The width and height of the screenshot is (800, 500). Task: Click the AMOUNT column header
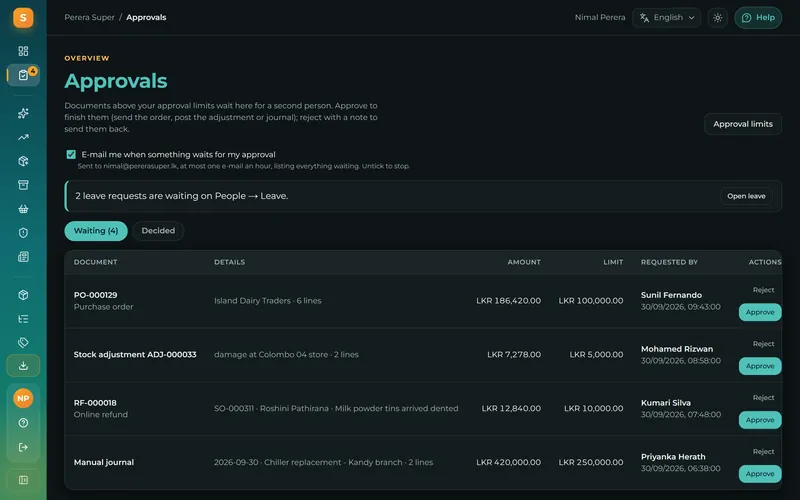point(524,262)
